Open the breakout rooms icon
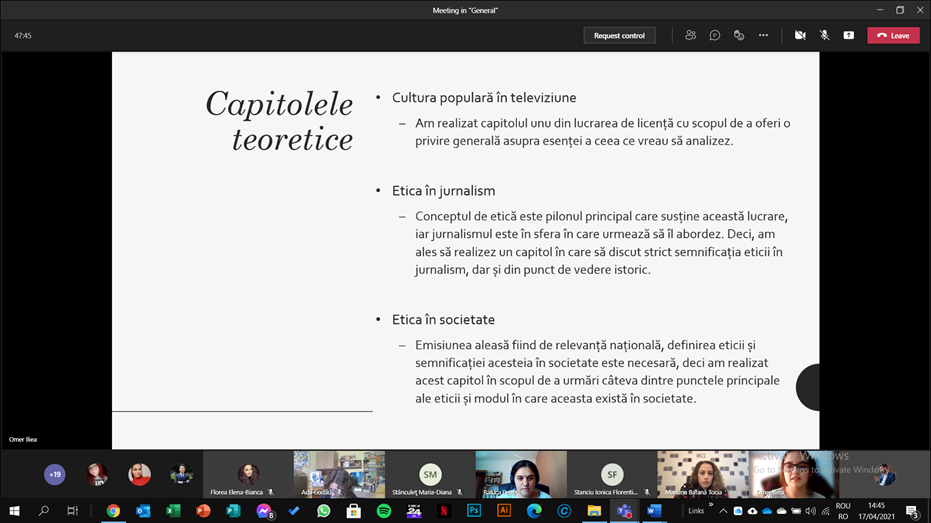Image resolution: width=931 pixels, height=523 pixels. [739, 35]
